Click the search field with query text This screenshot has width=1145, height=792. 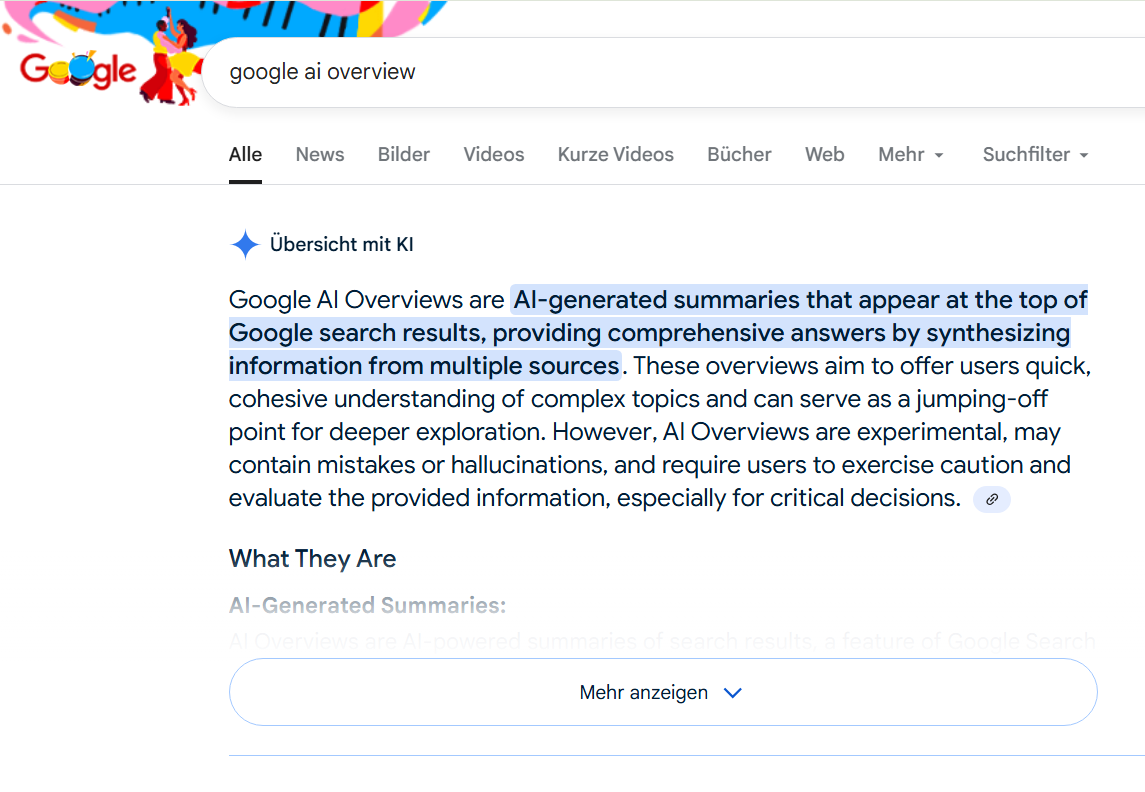[x=673, y=72]
